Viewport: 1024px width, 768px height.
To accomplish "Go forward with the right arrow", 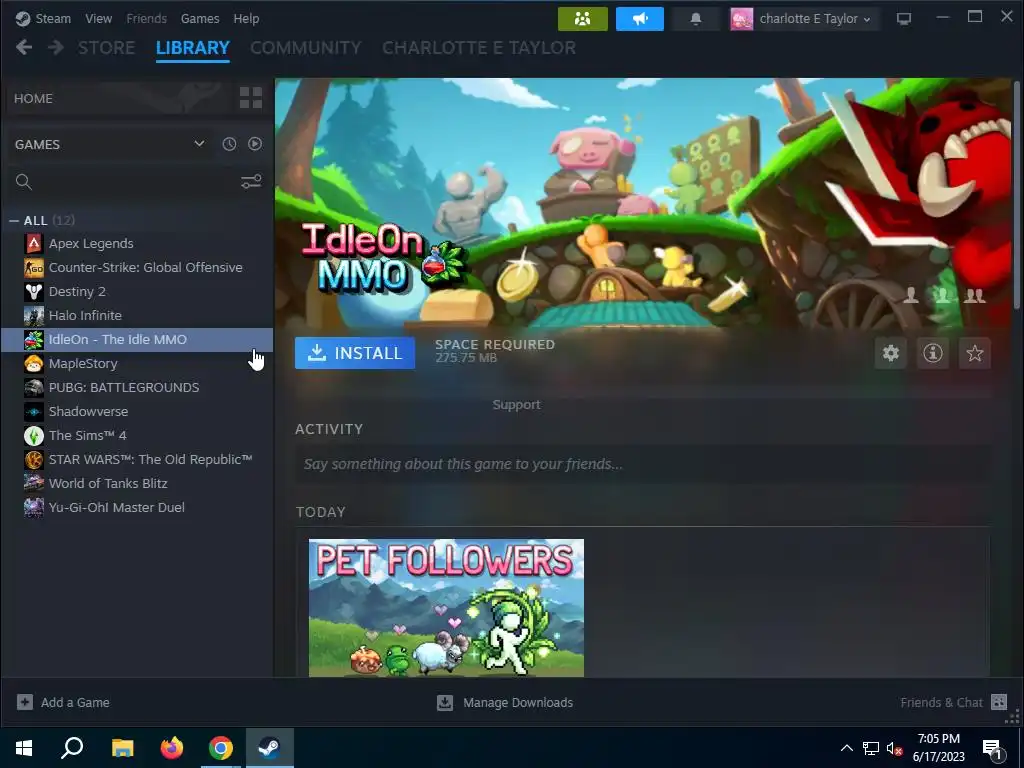I will (56, 48).
